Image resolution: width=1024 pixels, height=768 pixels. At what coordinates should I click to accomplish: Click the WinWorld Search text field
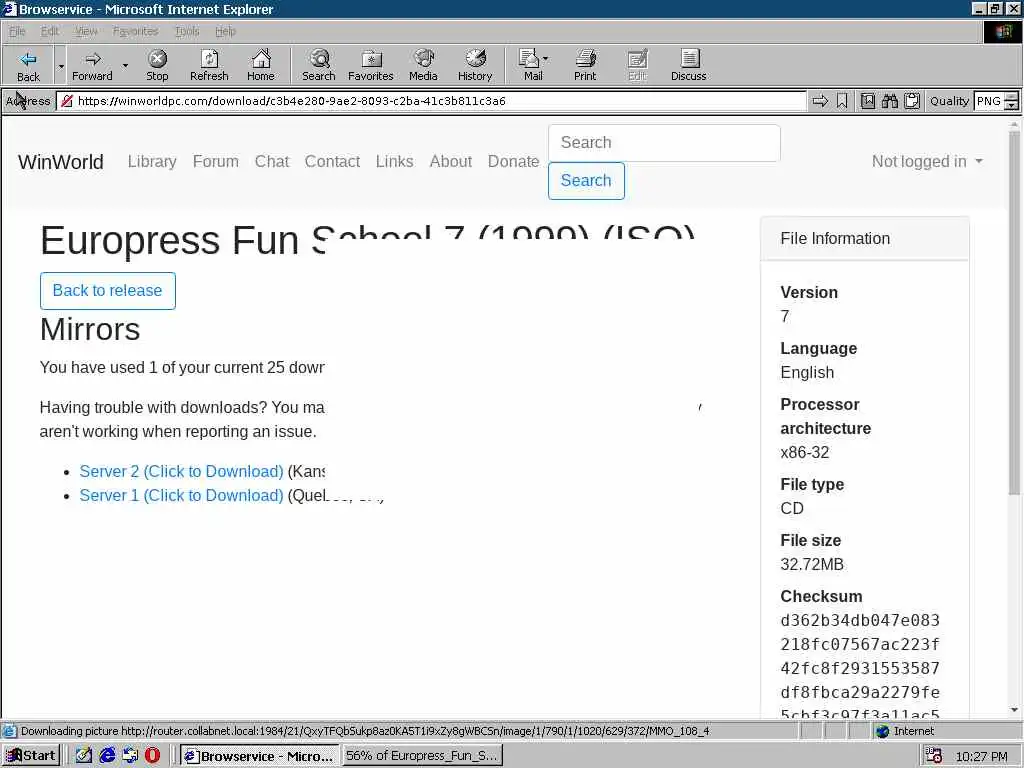point(664,142)
